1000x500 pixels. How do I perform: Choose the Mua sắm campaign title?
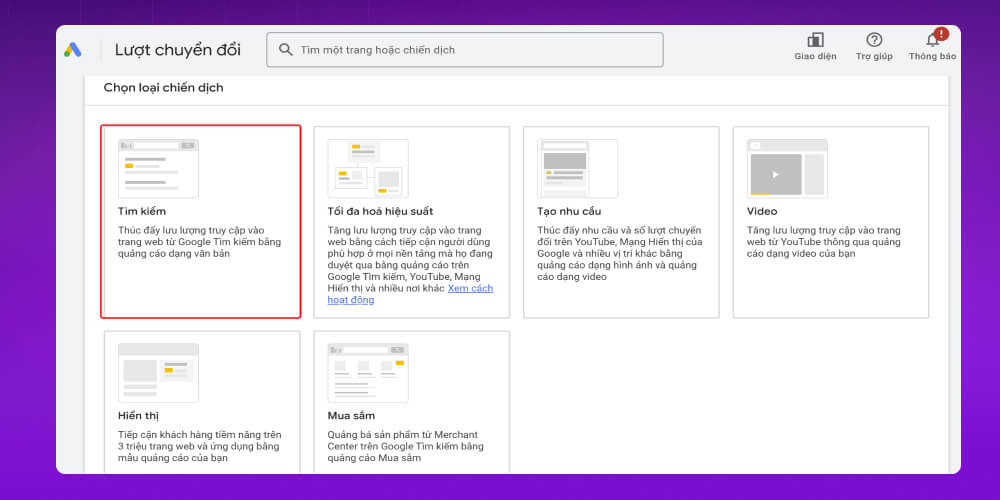pos(351,415)
